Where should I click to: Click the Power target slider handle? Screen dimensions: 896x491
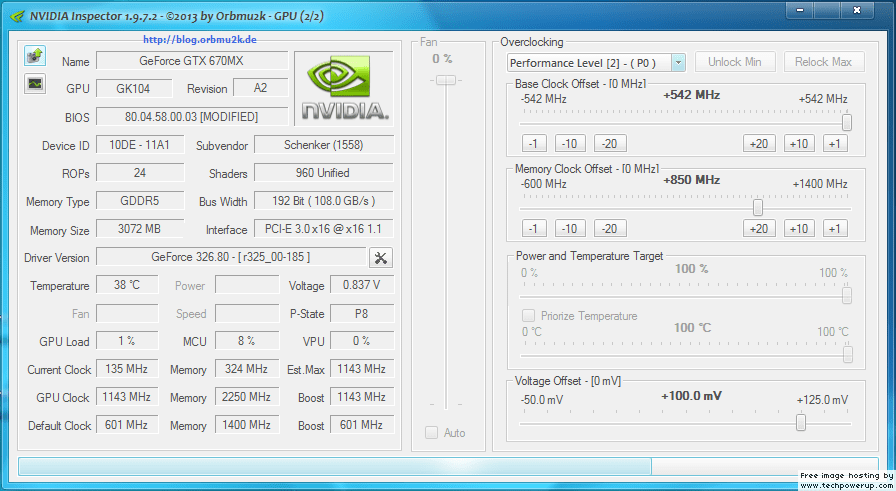[847, 296]
